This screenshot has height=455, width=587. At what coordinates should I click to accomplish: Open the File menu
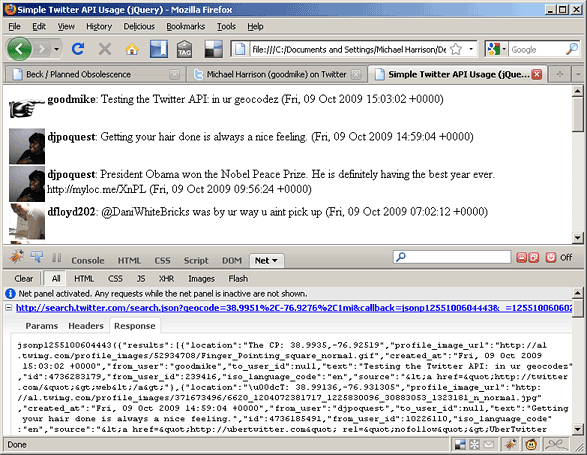click(14, 26)
